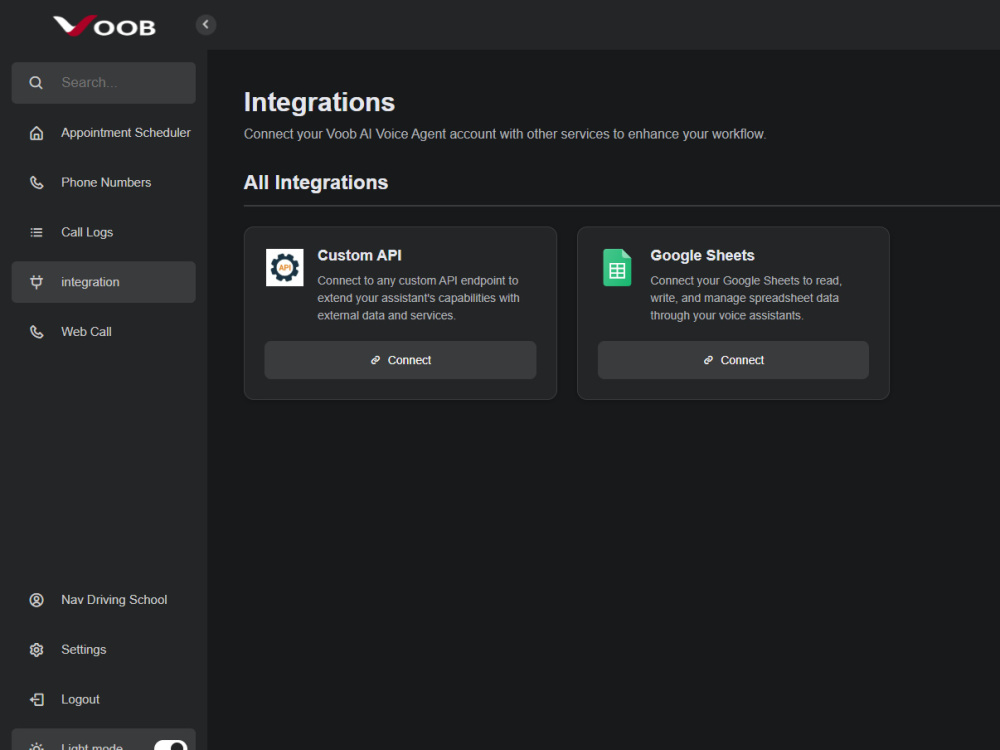Screen dimensions: 1000x750
Task: Click the Google Sheets logo icon
Action: [x=617, y=267]
